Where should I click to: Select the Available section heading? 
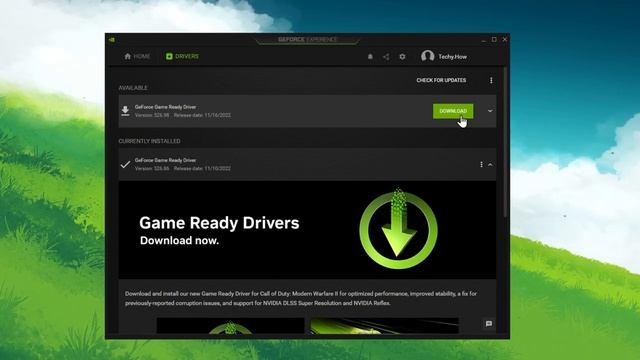point(133,88)
